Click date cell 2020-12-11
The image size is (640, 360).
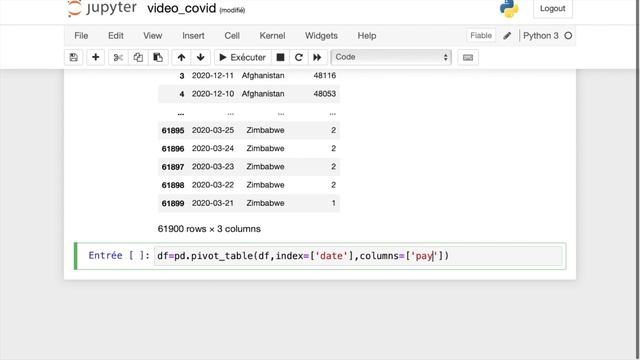[x=213, y=76]
